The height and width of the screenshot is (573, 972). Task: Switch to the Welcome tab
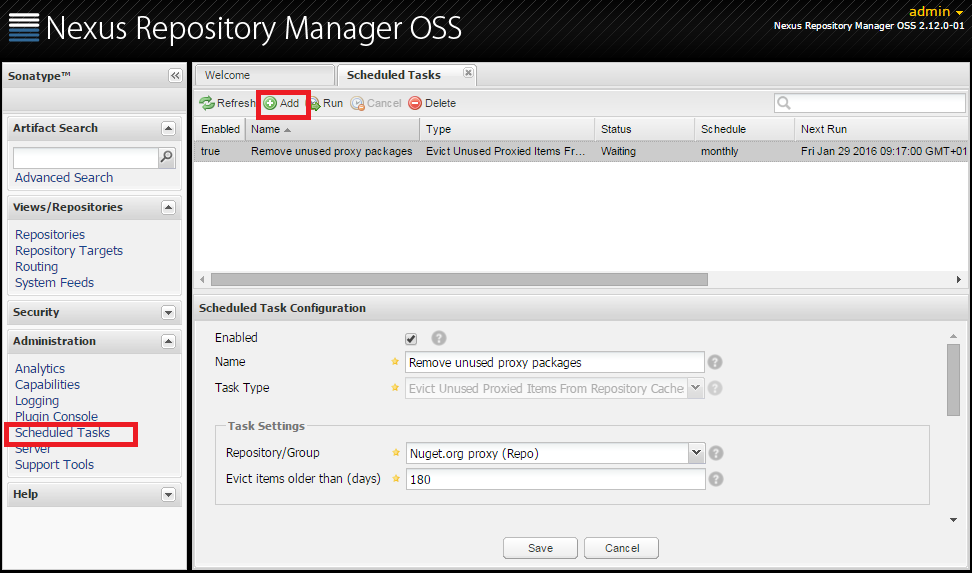pos(265,75)
